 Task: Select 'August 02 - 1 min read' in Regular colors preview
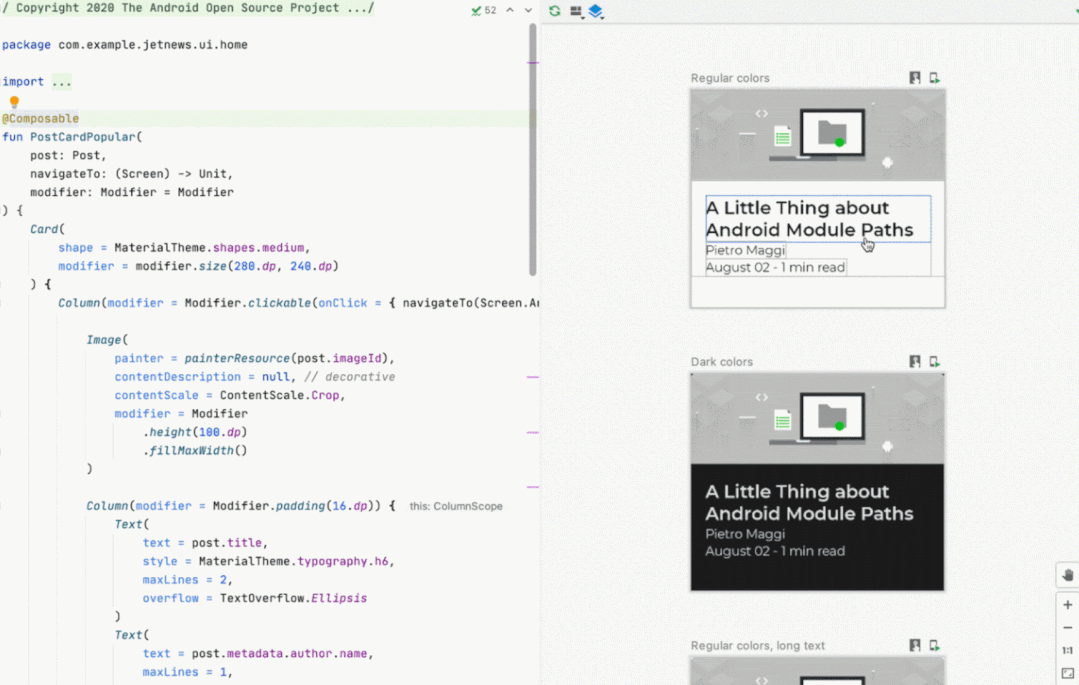[776, 268]
